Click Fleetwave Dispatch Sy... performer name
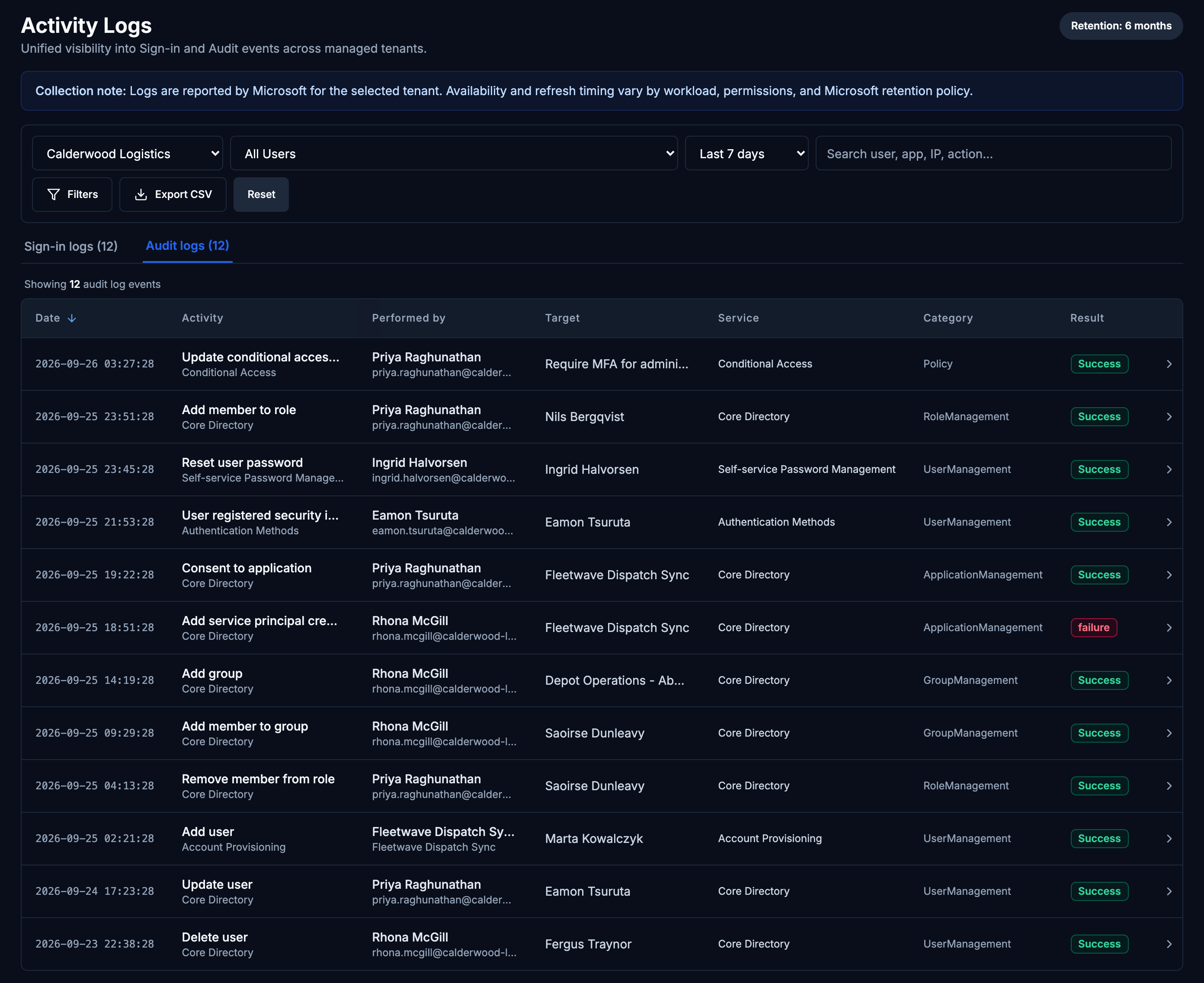Image resolution: width=1204 pixels, height=983 pixels. (443, 832)
